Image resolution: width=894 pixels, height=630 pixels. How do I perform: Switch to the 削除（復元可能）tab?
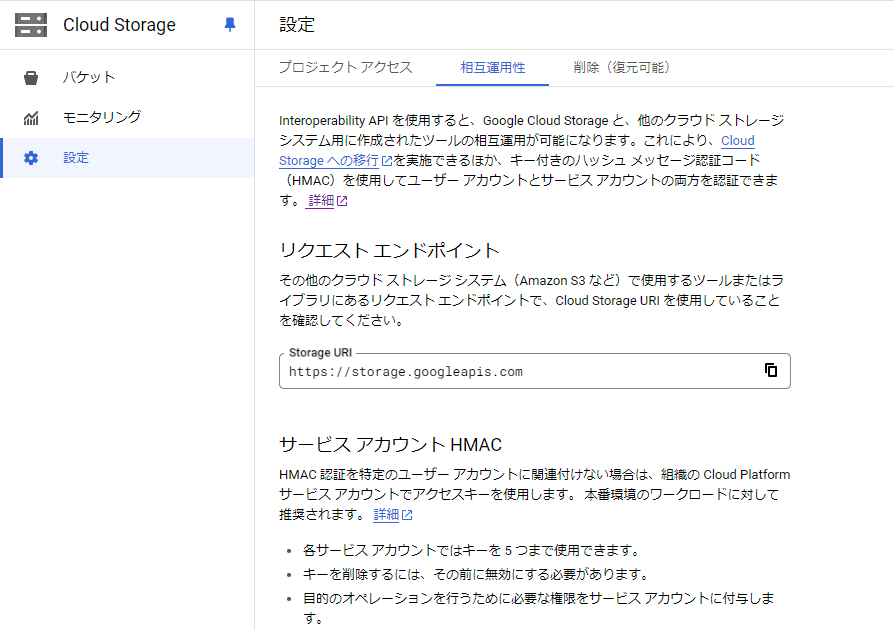(623, 67)
